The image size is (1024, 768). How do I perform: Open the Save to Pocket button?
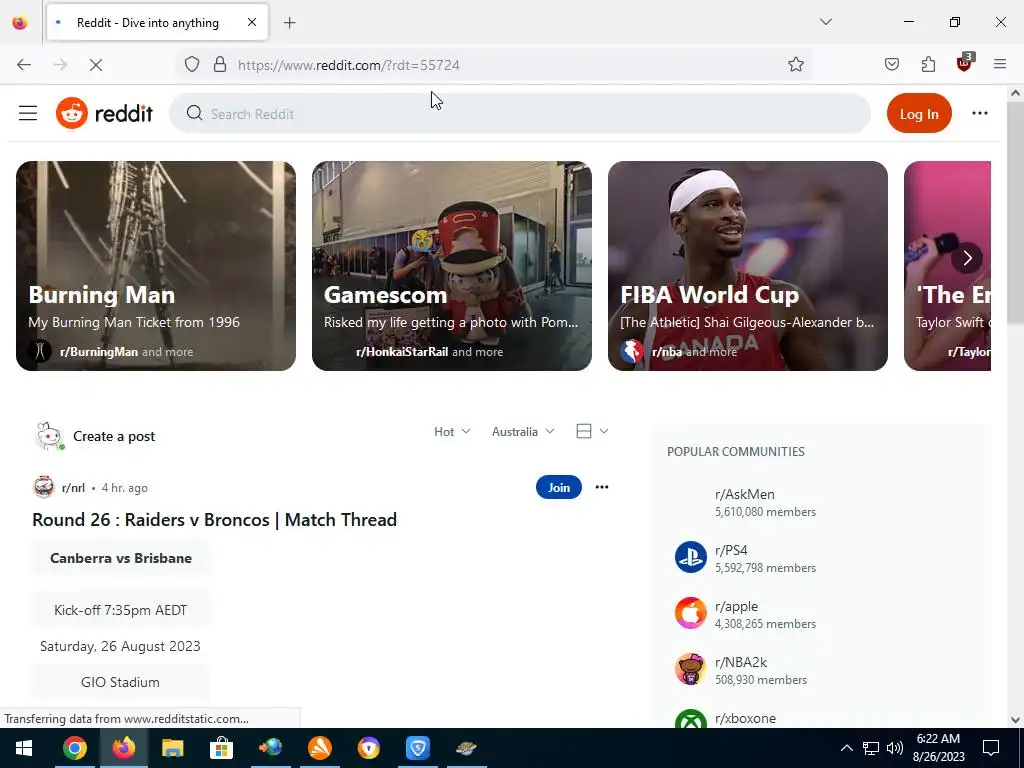[891, 65]
